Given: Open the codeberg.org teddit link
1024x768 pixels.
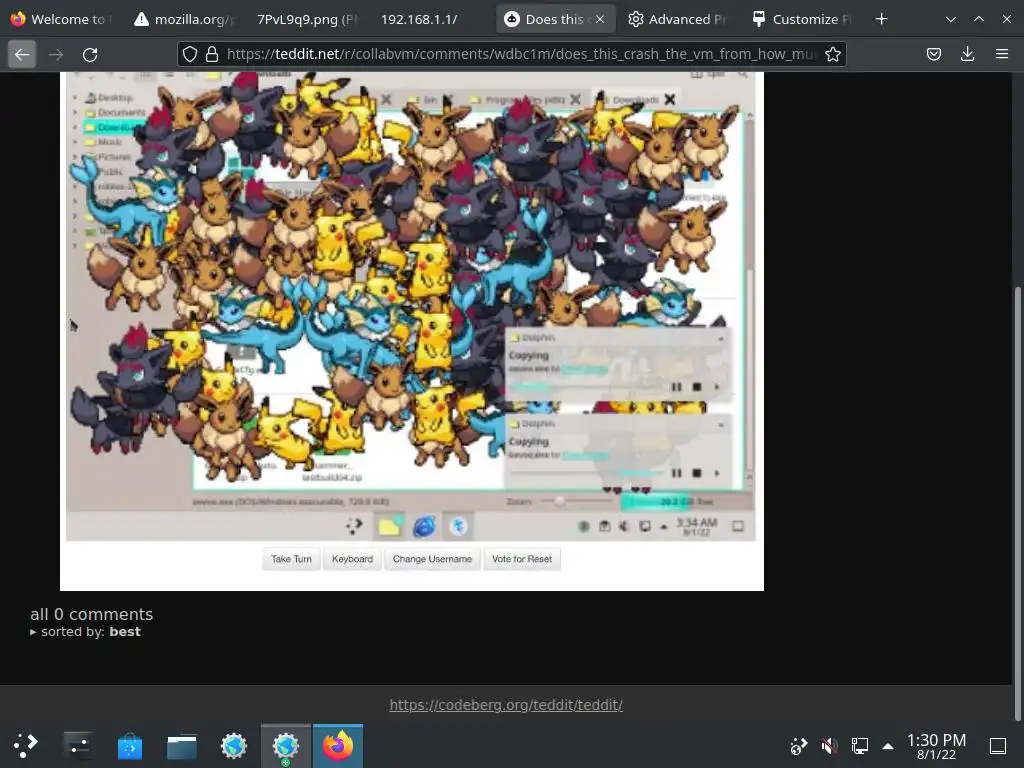Looking at the screenshot, I should coord(506,705).
